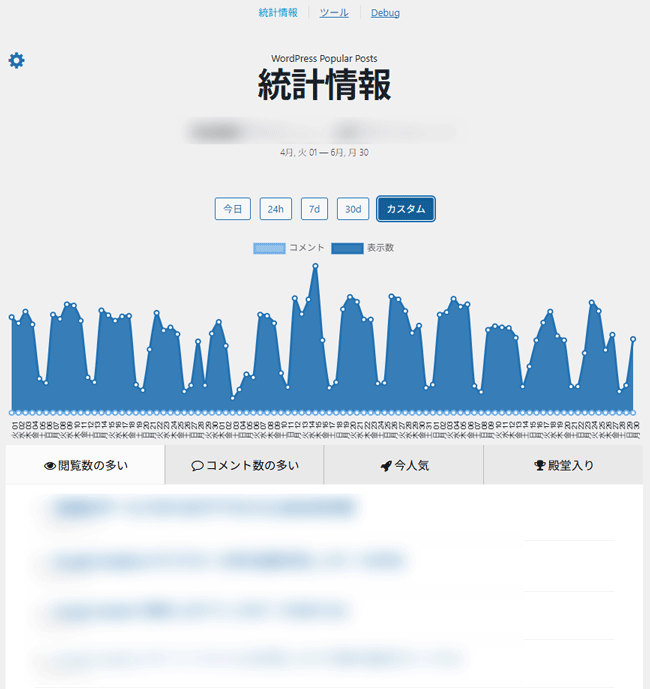Click the trophy icon on 殿堂入り tab
650x689 pixels.
click(x=540, y=465)
